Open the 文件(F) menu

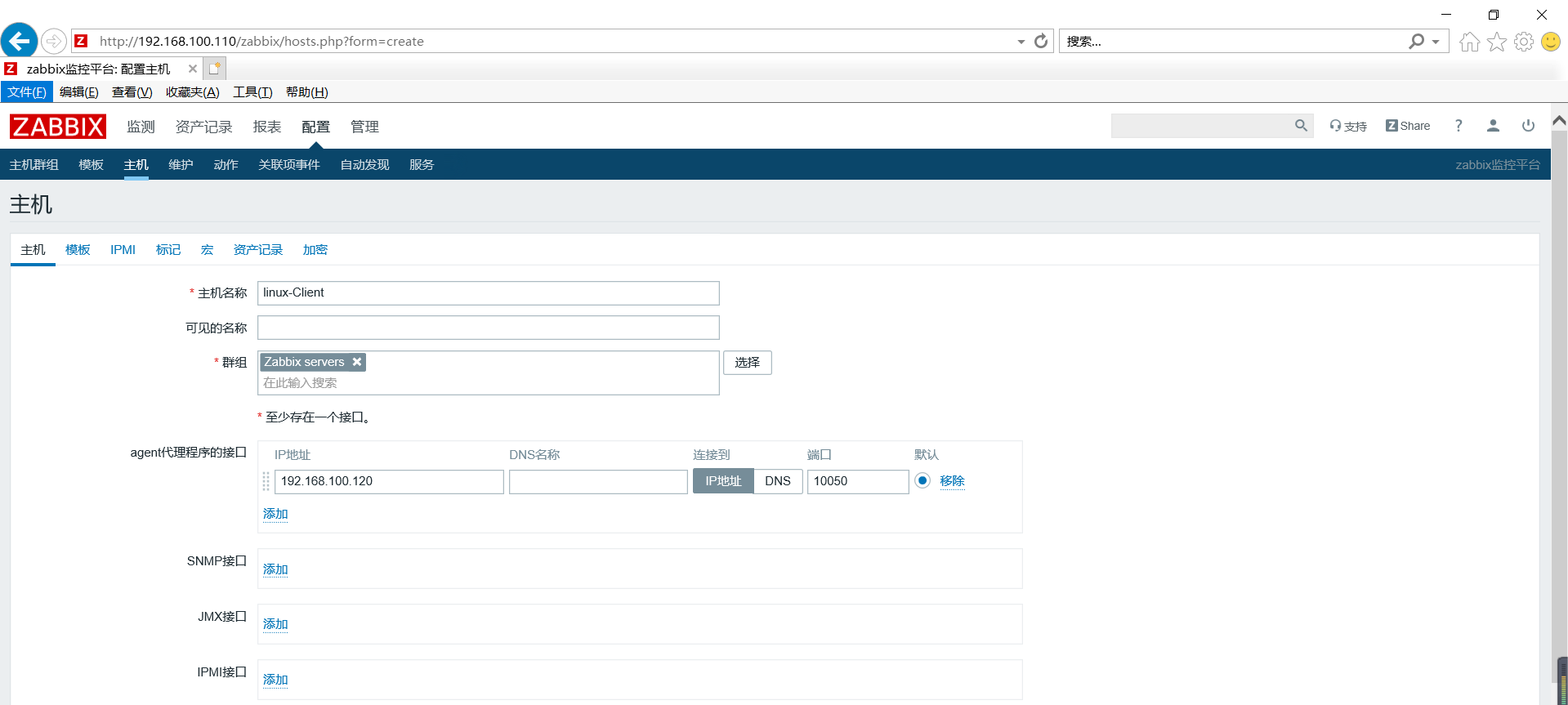pos(27,92)
